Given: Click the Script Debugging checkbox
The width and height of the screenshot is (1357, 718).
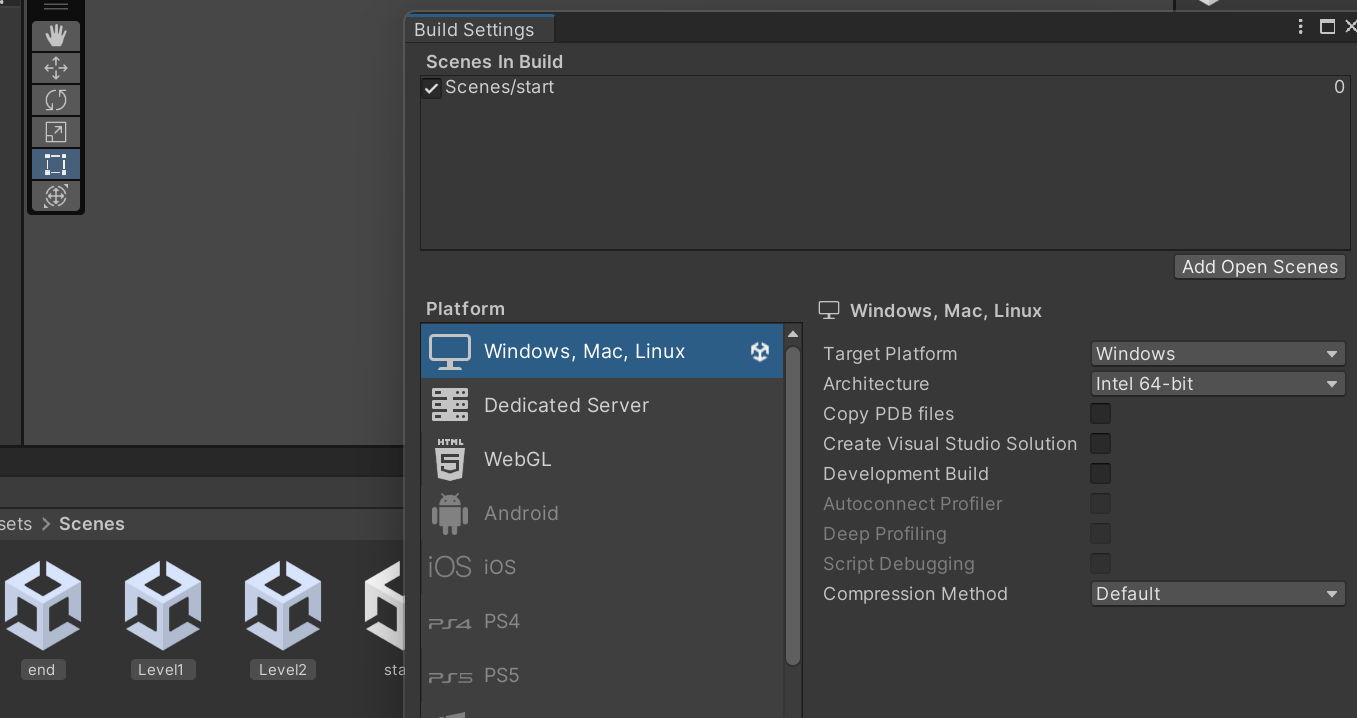Looking at the screenshot, I should pyautogui.click(x=1100, y=564).
